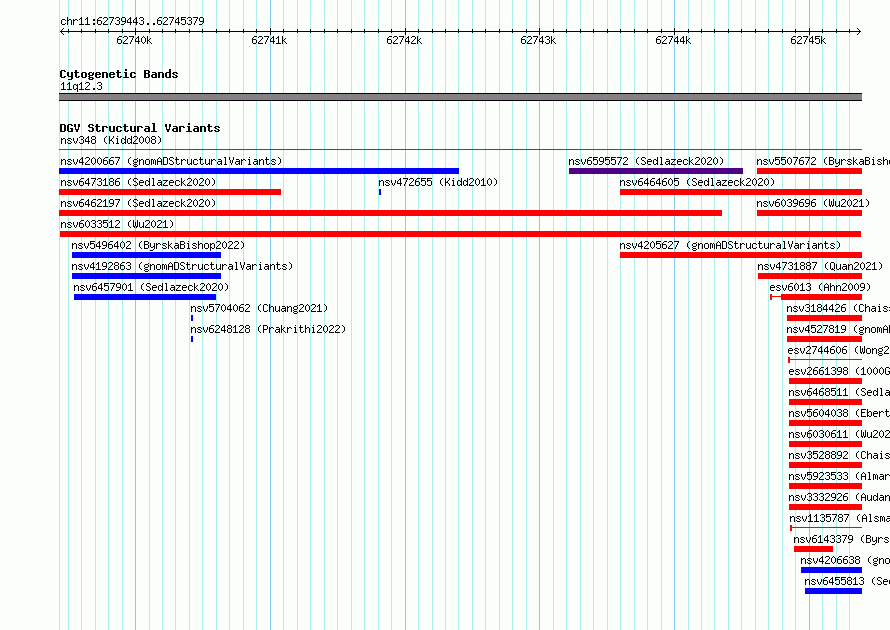890x630 pixels.
Task: Select nsv5496402 ByrskaBishop2022 label
Action: pyautogui.click(x=158, y=245)
